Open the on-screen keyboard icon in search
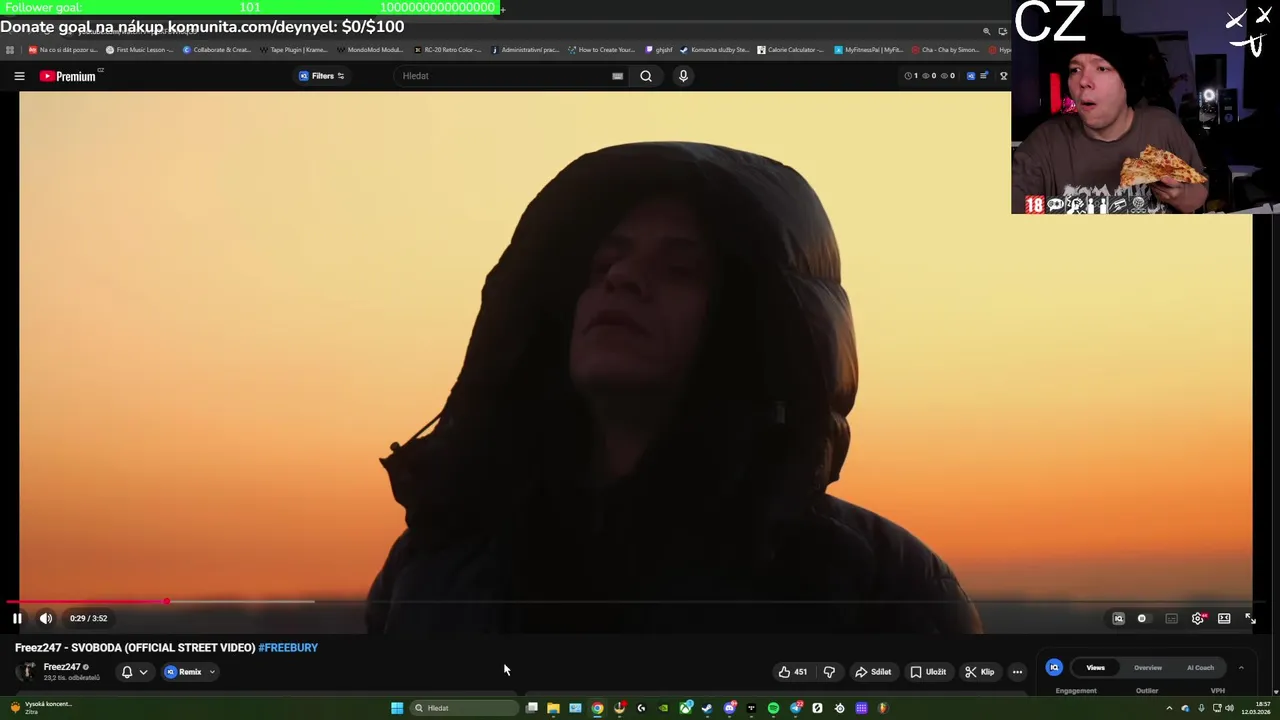 617,76
